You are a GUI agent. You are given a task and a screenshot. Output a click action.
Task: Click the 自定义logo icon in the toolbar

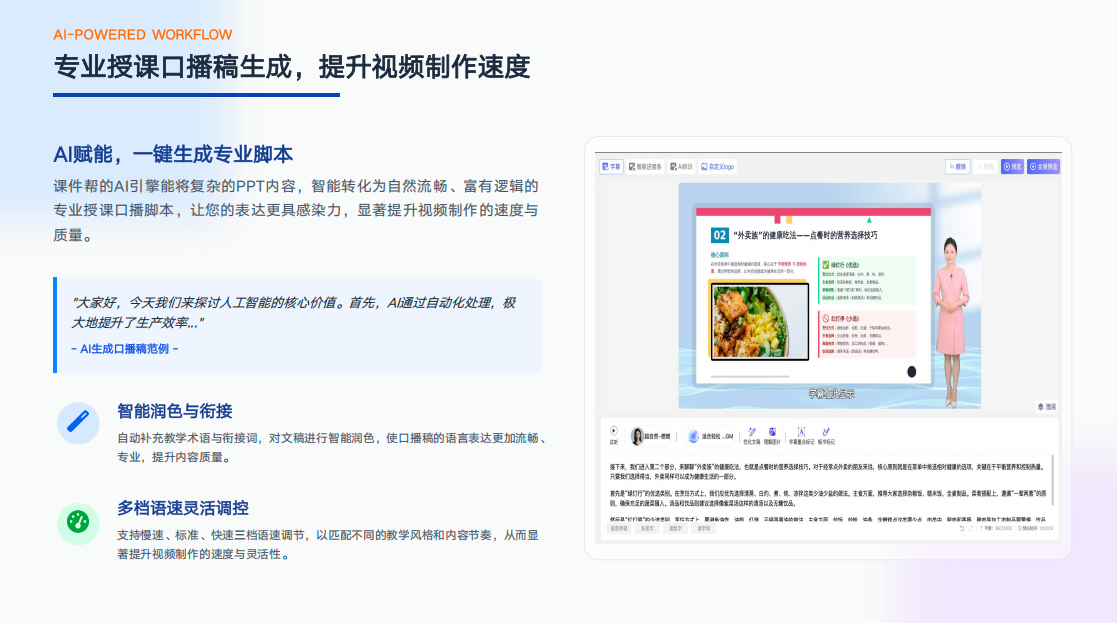tap(716, 167)
